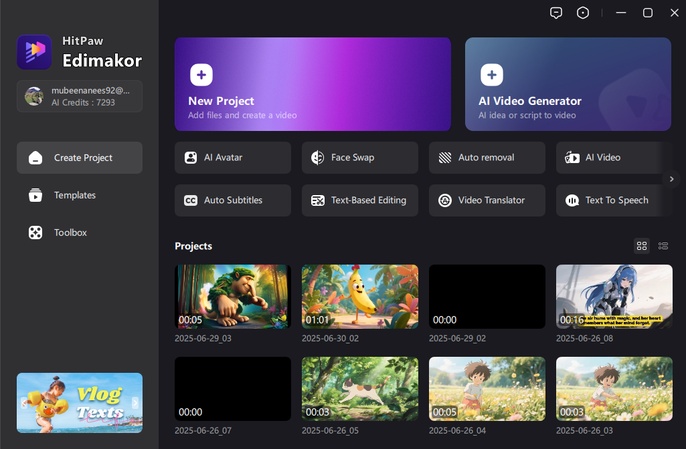Click the 00:16 duration label

571,320
